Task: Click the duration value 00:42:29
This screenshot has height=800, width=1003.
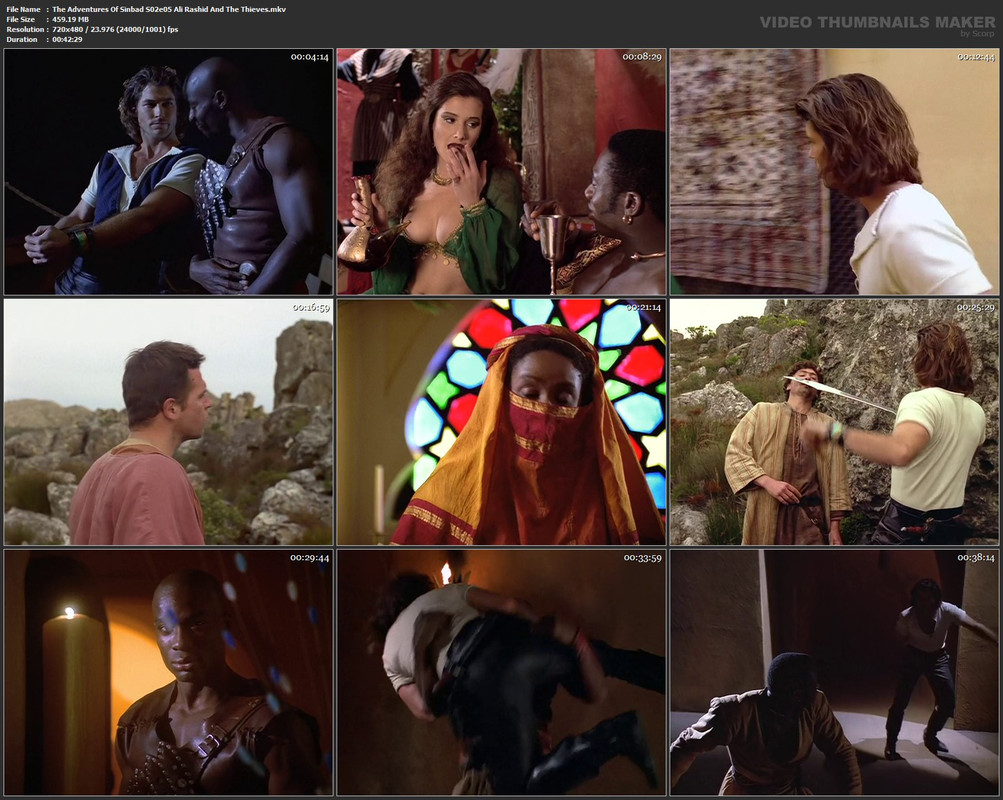Action: [67, 40]
